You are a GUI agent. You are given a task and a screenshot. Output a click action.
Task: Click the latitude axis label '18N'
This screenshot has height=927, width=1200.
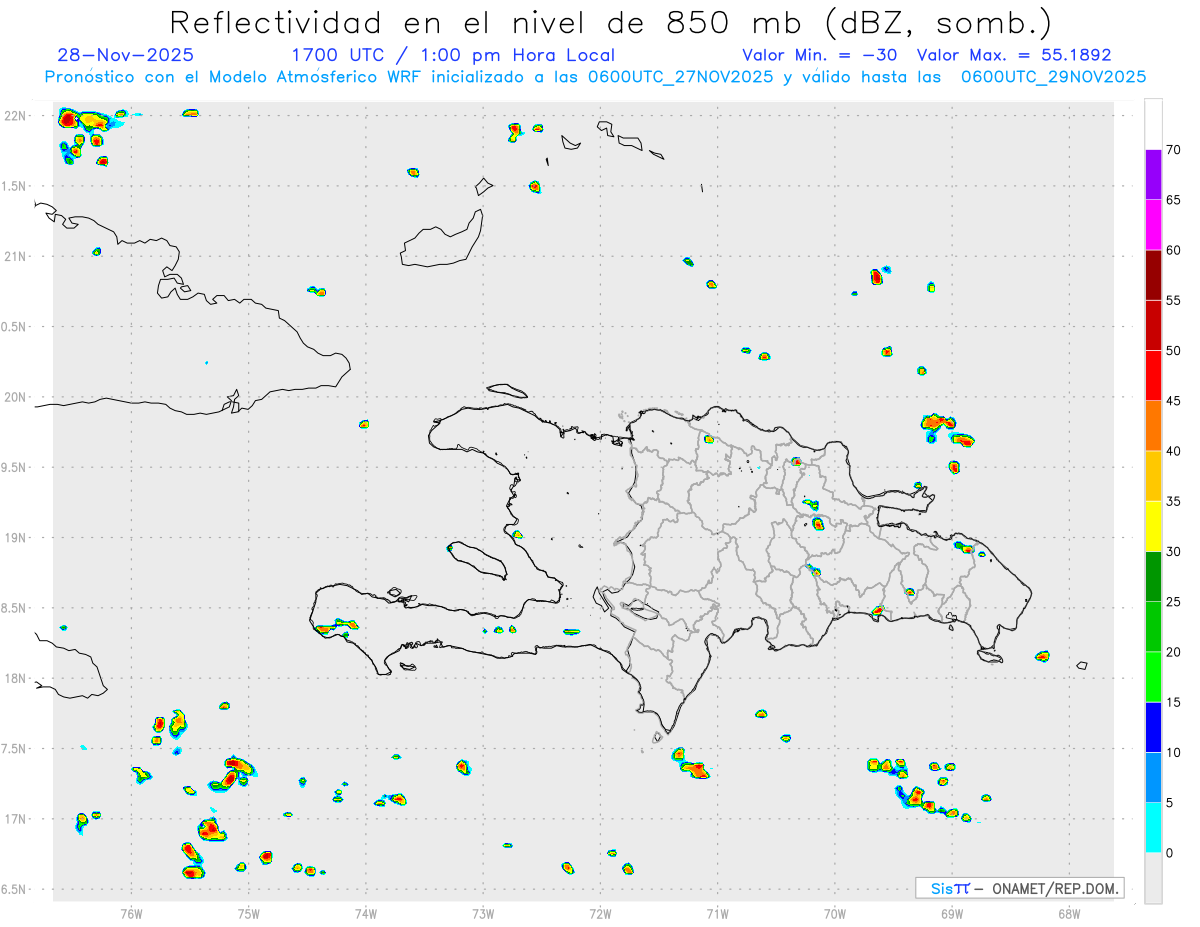(16, 678)
